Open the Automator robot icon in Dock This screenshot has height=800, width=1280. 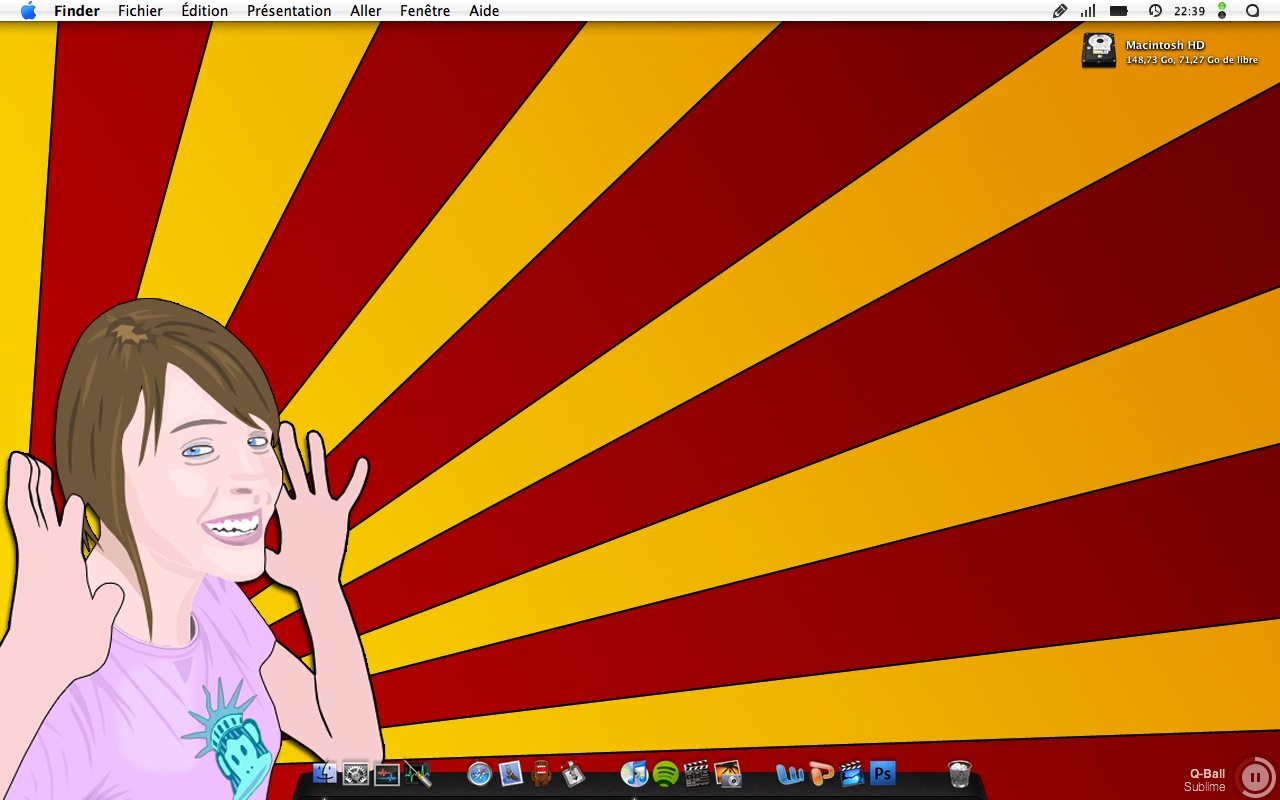[x=573, y=773]
